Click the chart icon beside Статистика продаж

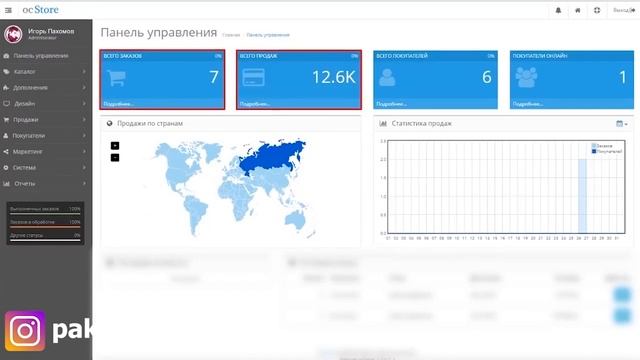[x=383, y=123]
